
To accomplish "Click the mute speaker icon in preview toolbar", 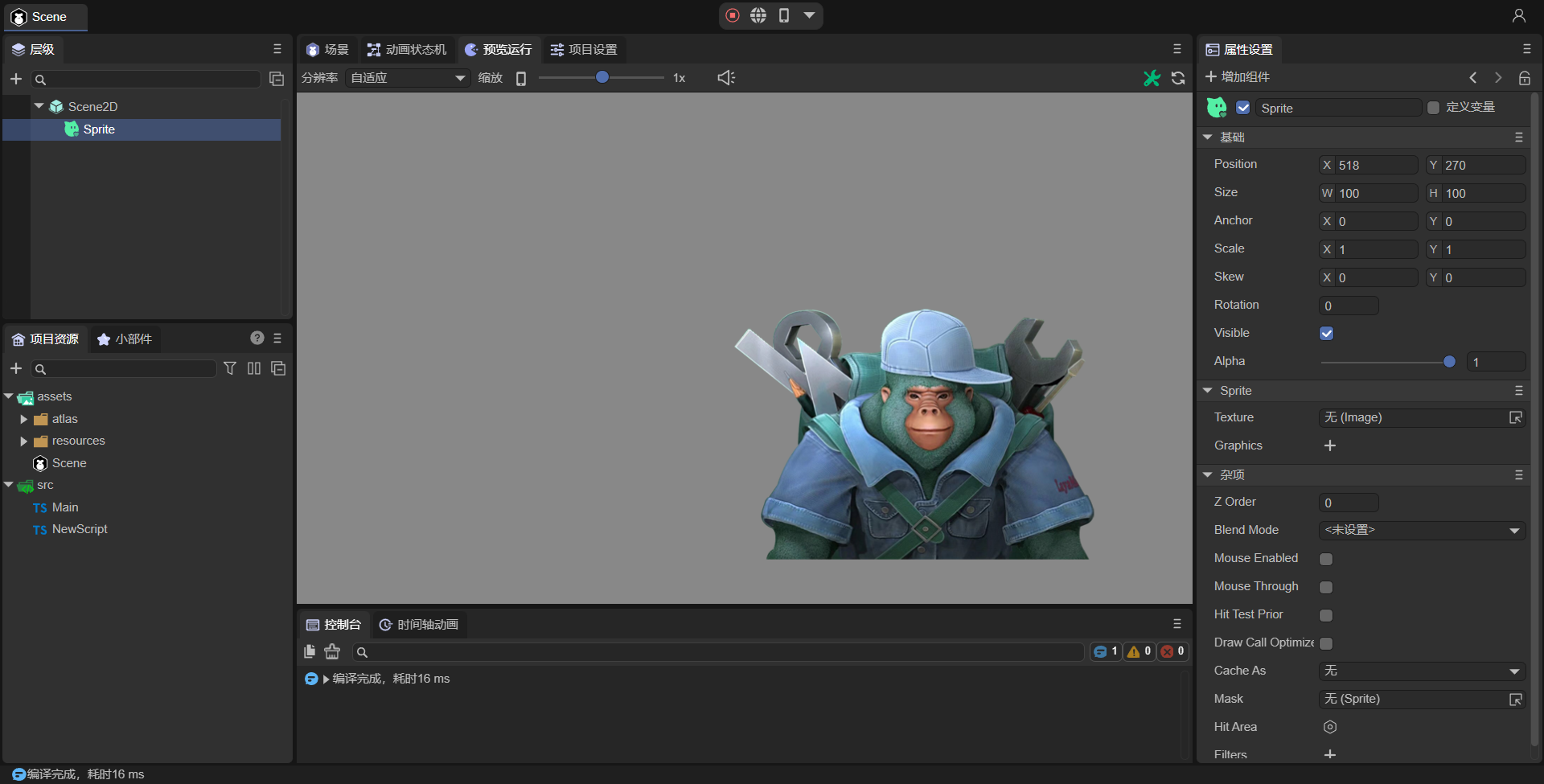I will 726,78.
